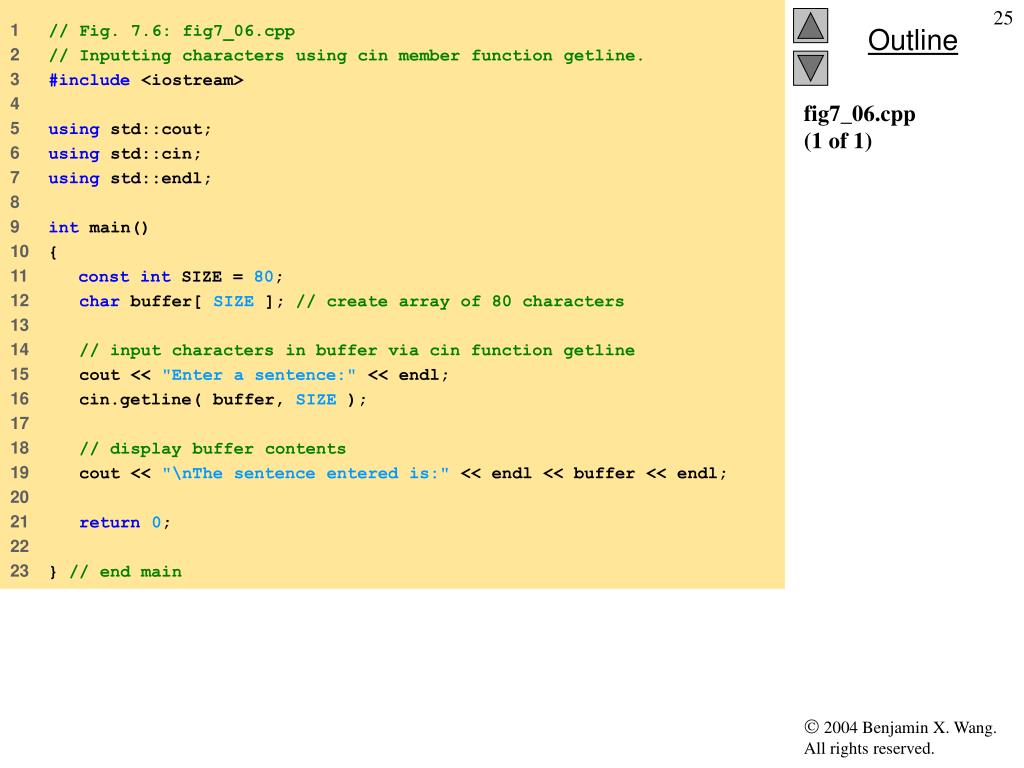Click the up arrow navigation icon
Image resolution: width=1024 pixels, height=768 pixels.
coord(810,25)
